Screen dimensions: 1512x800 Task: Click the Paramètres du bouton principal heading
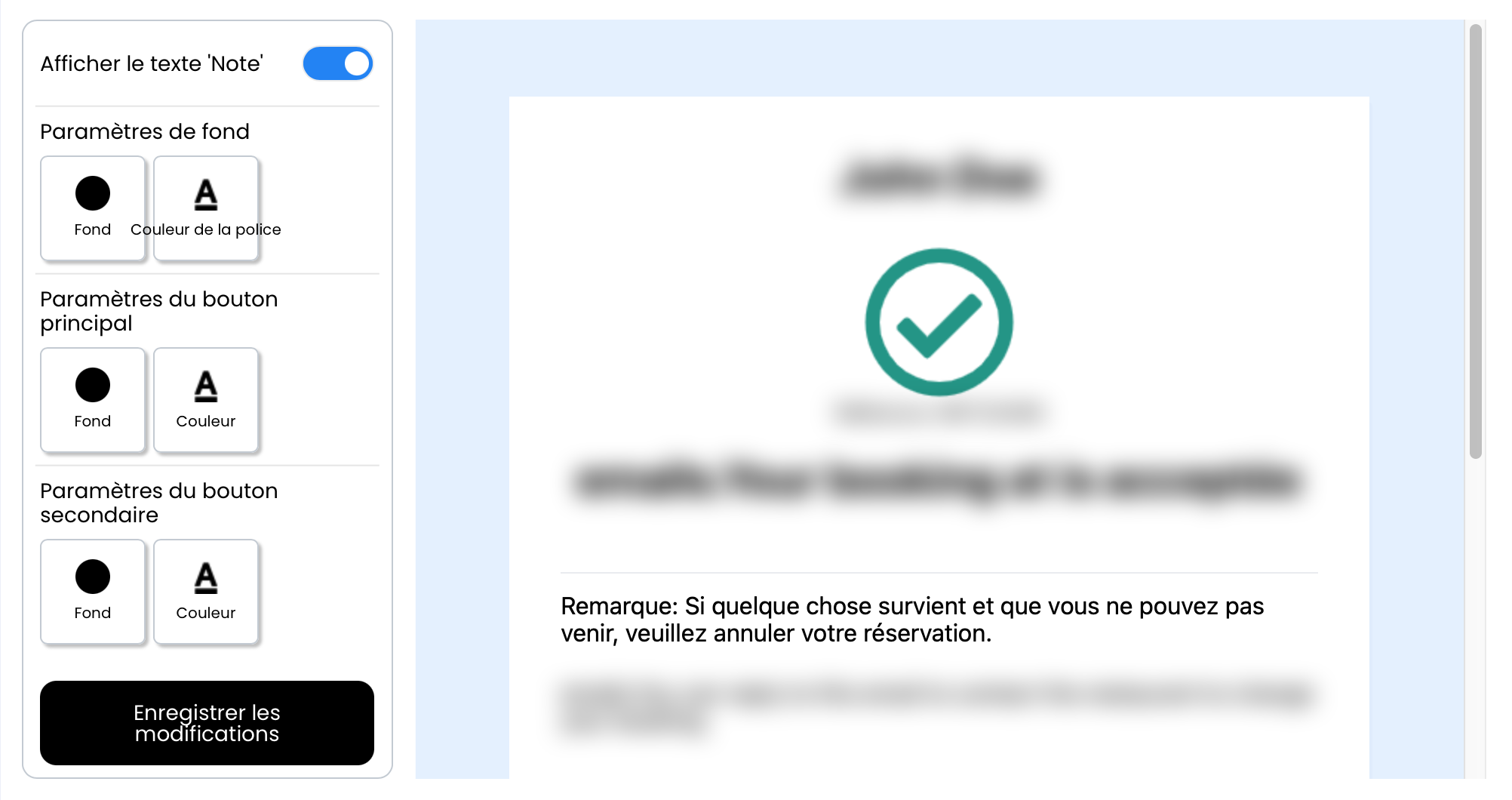159,311
